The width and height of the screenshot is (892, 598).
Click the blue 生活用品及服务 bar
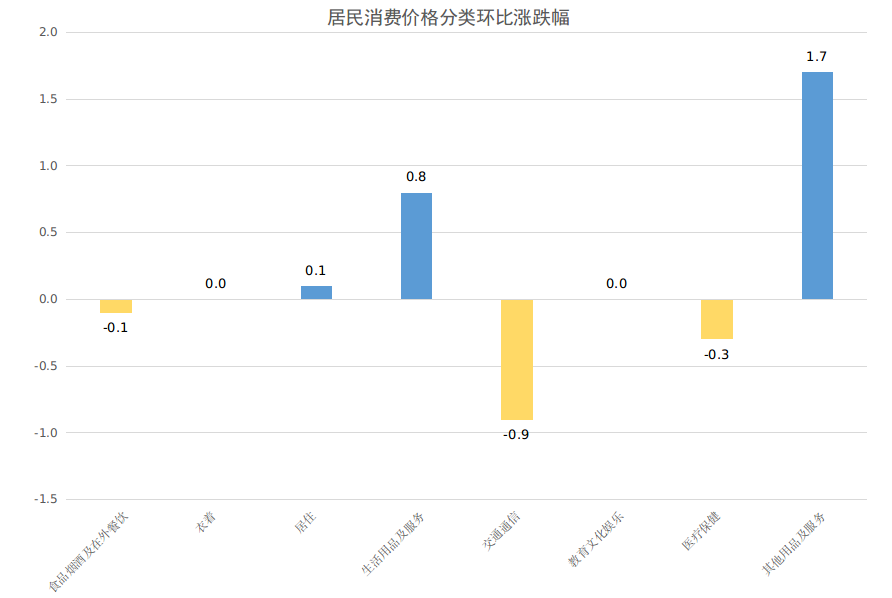pos(416,246)
